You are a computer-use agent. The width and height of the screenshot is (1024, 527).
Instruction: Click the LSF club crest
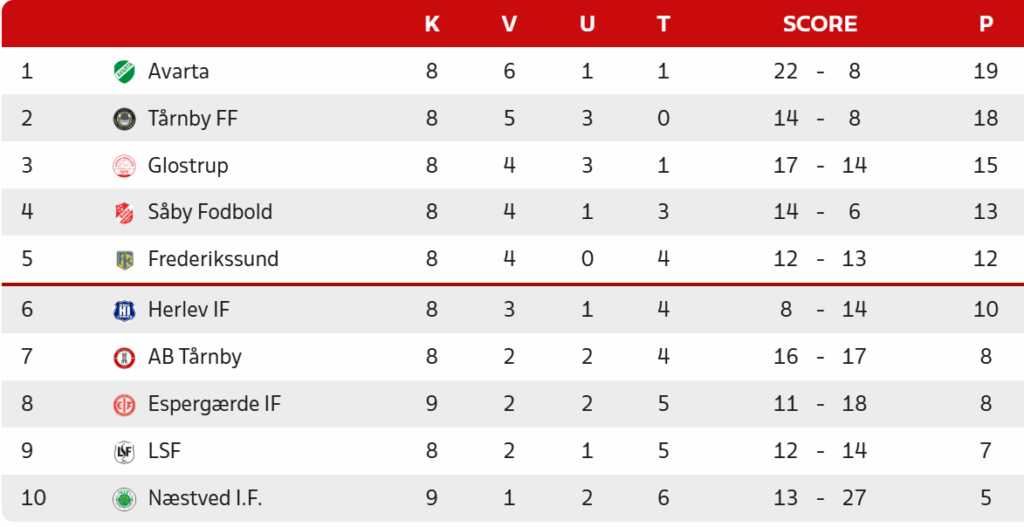(124, 452)
